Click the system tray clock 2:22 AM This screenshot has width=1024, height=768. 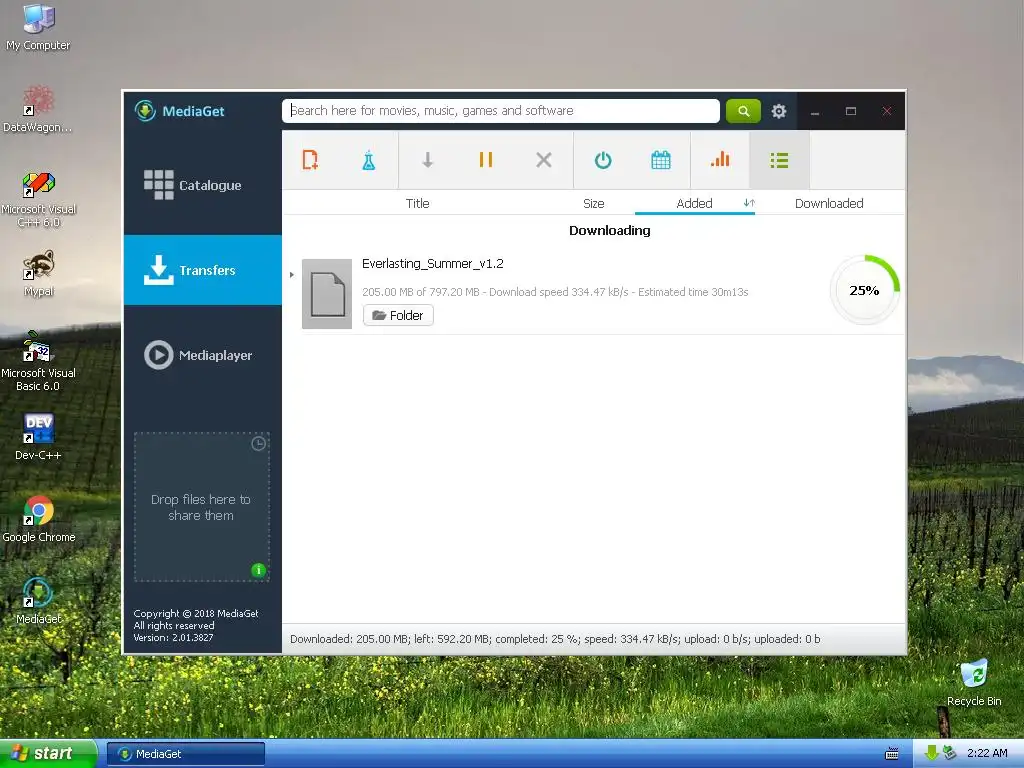pyautogui.click(x=987, y=753)
